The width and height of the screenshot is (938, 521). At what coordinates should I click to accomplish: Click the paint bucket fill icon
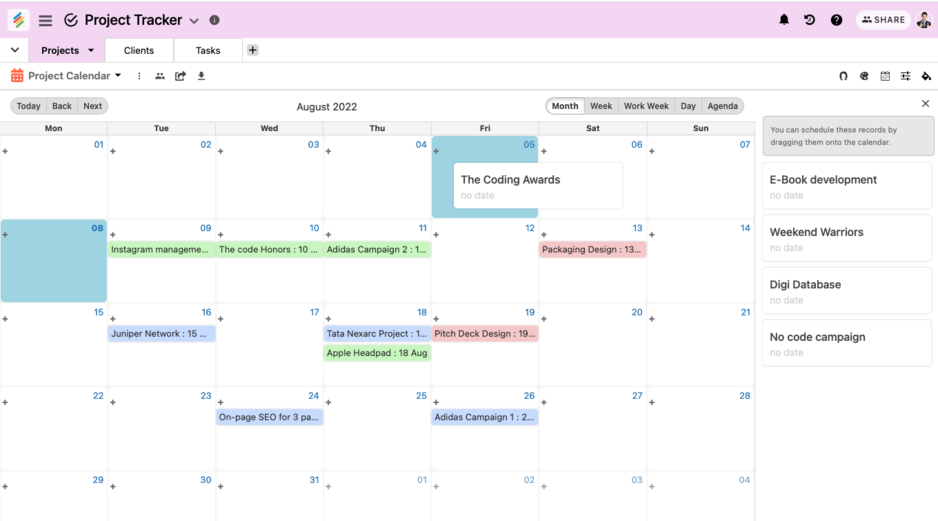click(926, 76)
